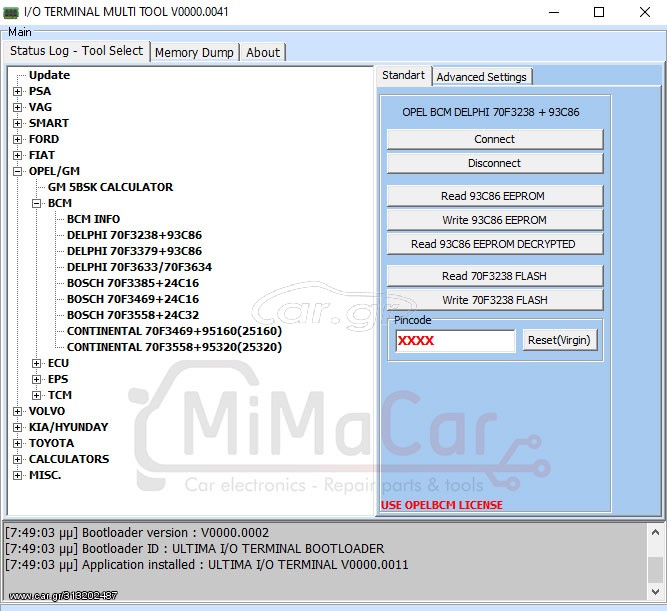Click the USE OPELBCM LICENSE text
The image size is (667, 611).
point(442,505)
